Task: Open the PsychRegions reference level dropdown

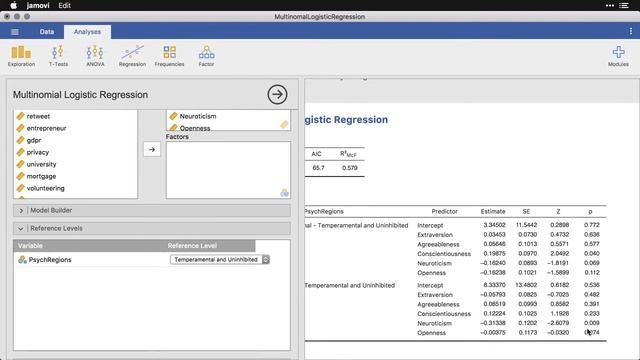Action: pos(220,260)
